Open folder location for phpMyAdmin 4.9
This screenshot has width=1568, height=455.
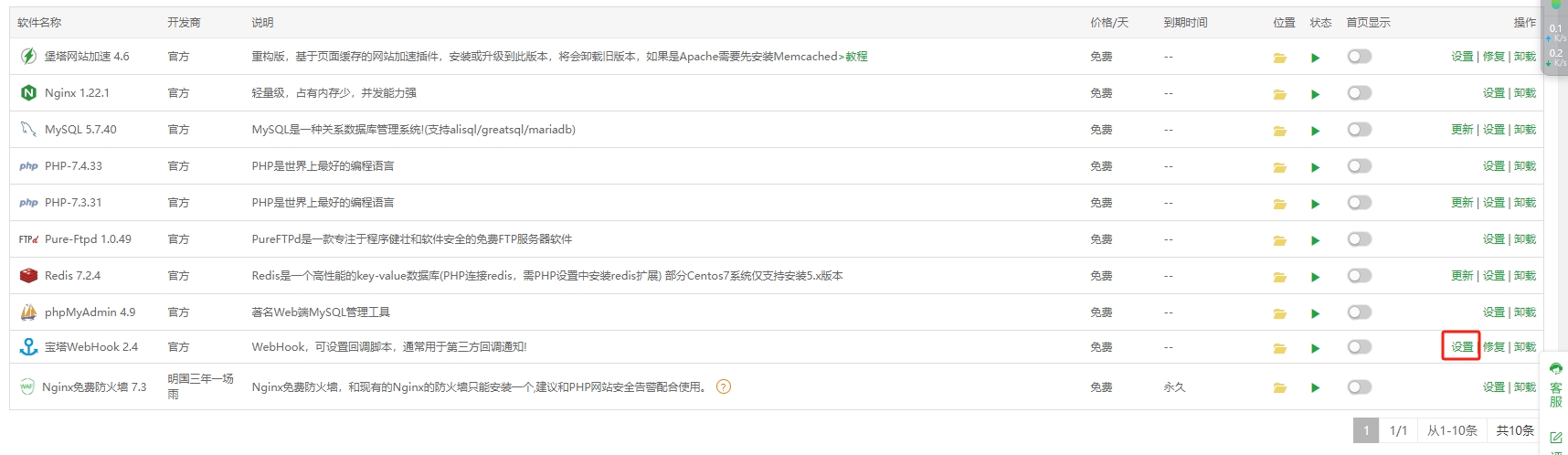click(x=1280, y=313)
